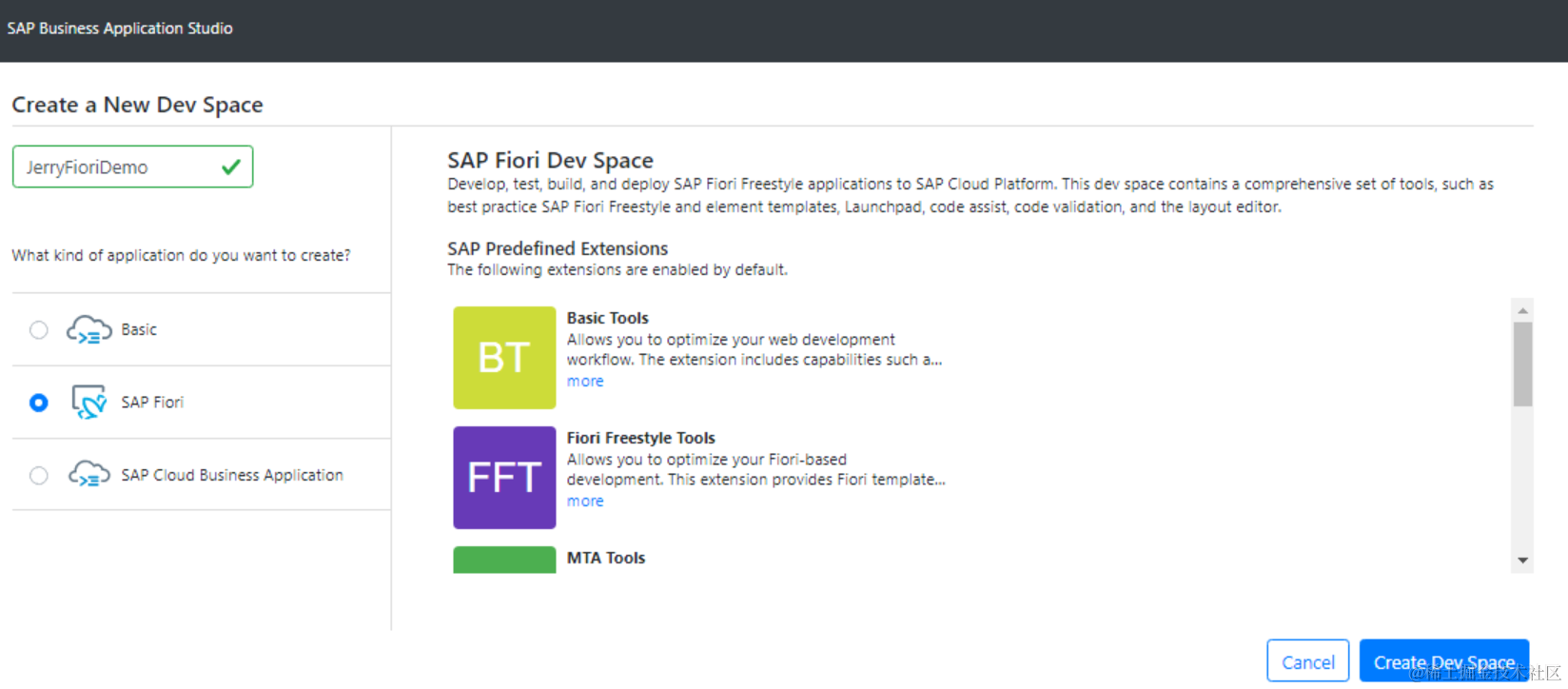The width and height of the screenshot is (1568, 689).
Task: Click the SAP Cloud Business Application cloud icon
Action: [88, 474]
